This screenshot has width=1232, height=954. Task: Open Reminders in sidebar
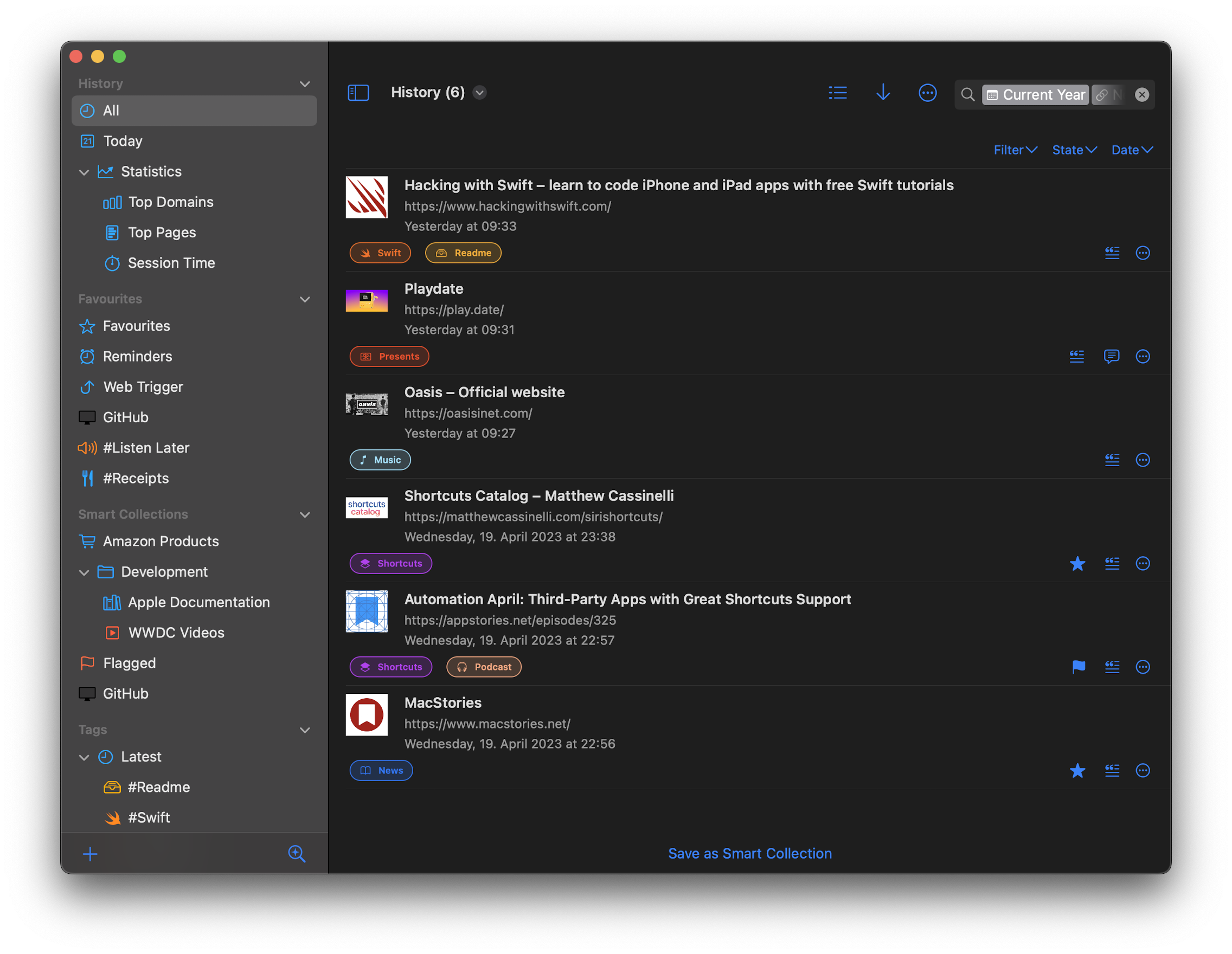point(194,356)
